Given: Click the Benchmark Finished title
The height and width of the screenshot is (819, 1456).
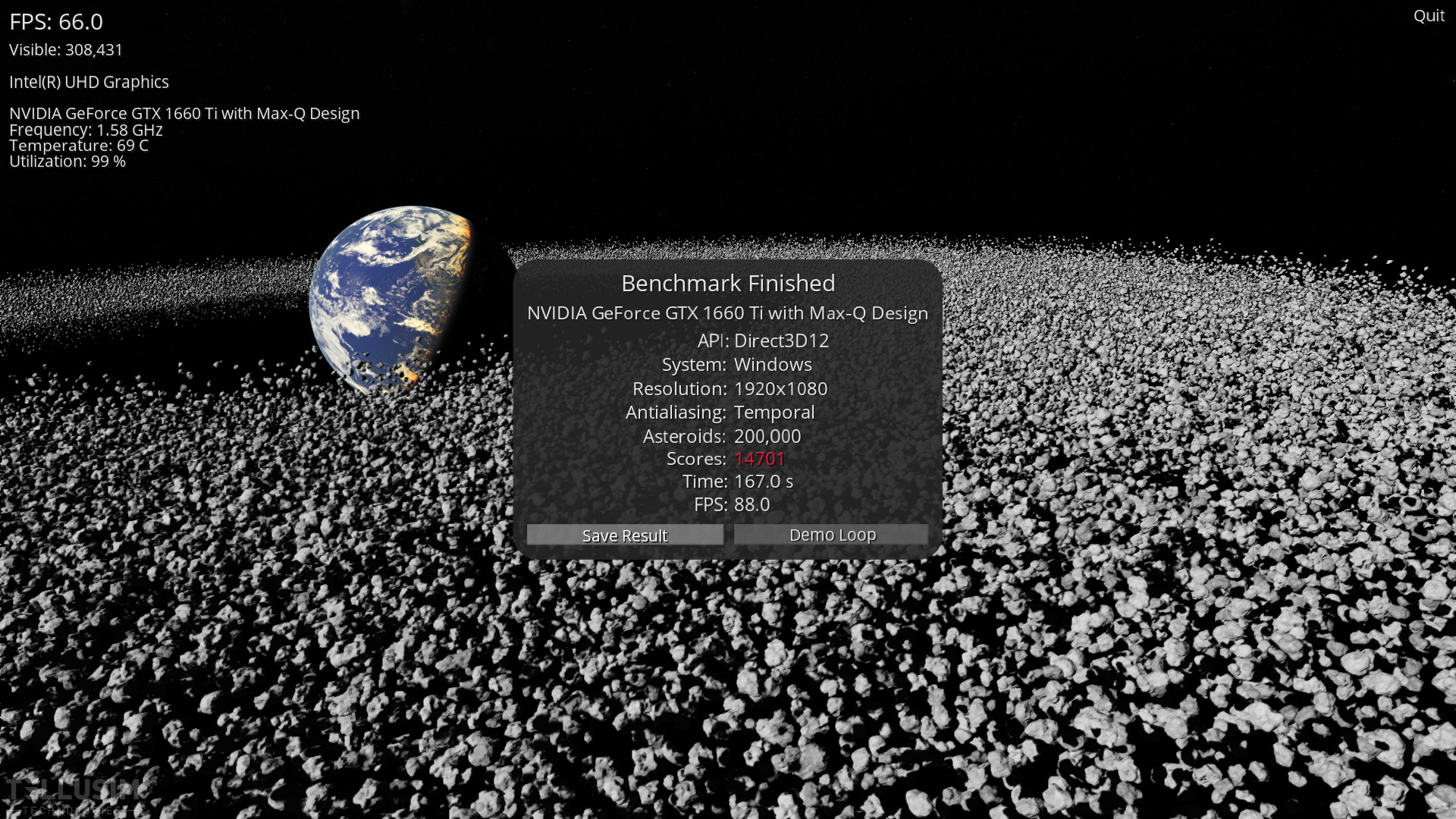Looking at the screenshot, I should [727, 283].
